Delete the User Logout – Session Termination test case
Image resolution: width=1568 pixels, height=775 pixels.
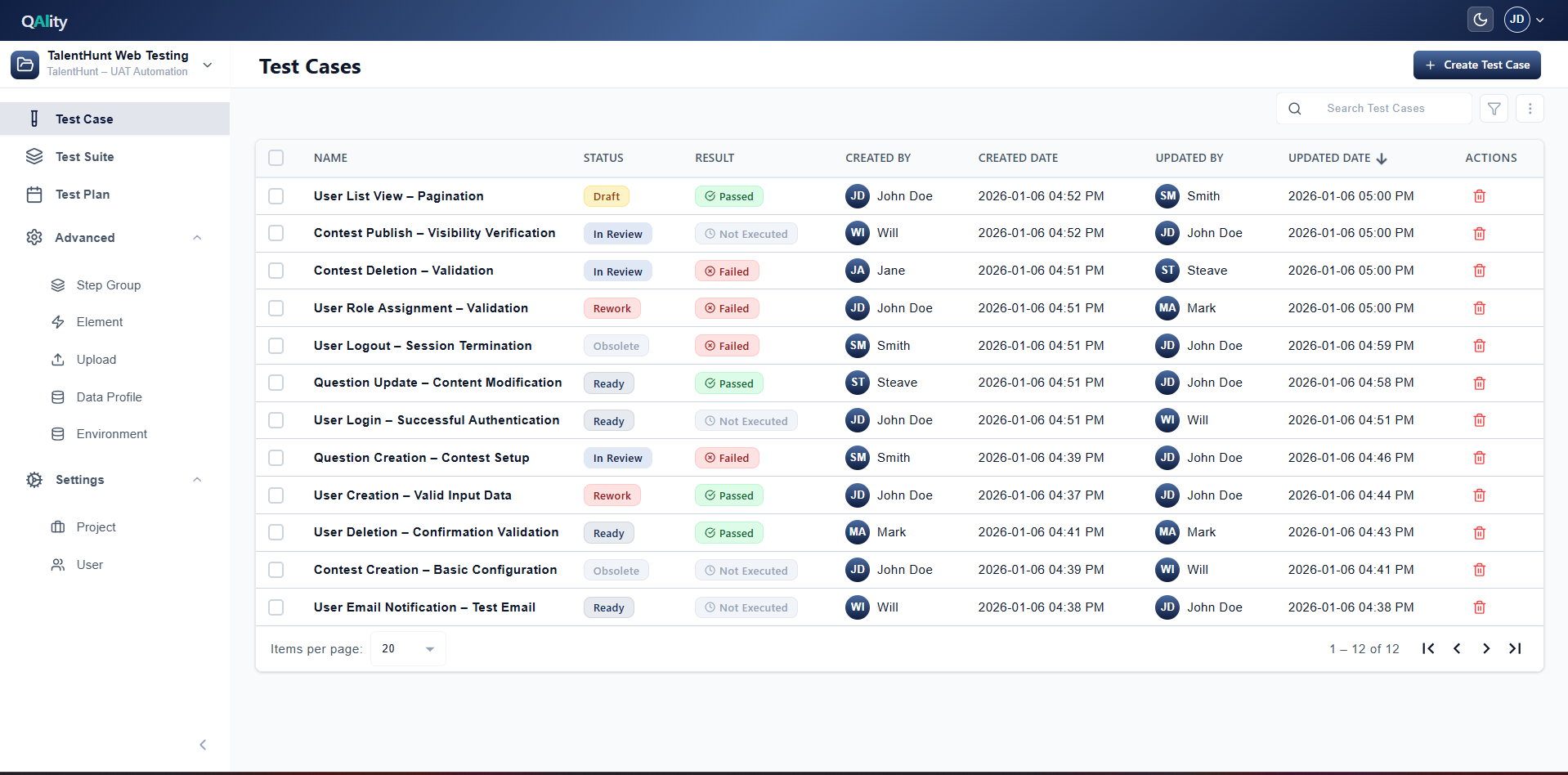1479,345
